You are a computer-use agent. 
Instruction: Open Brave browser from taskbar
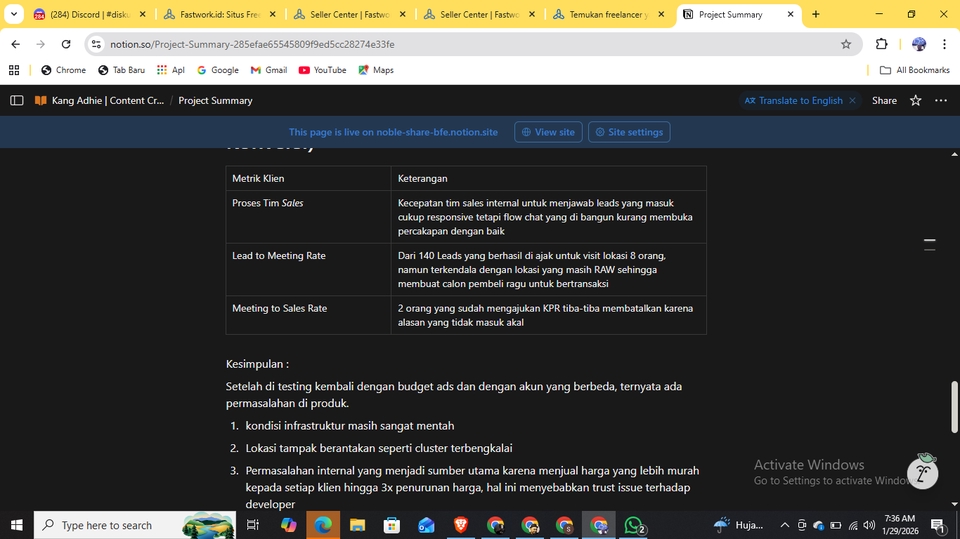click(460, 525)
